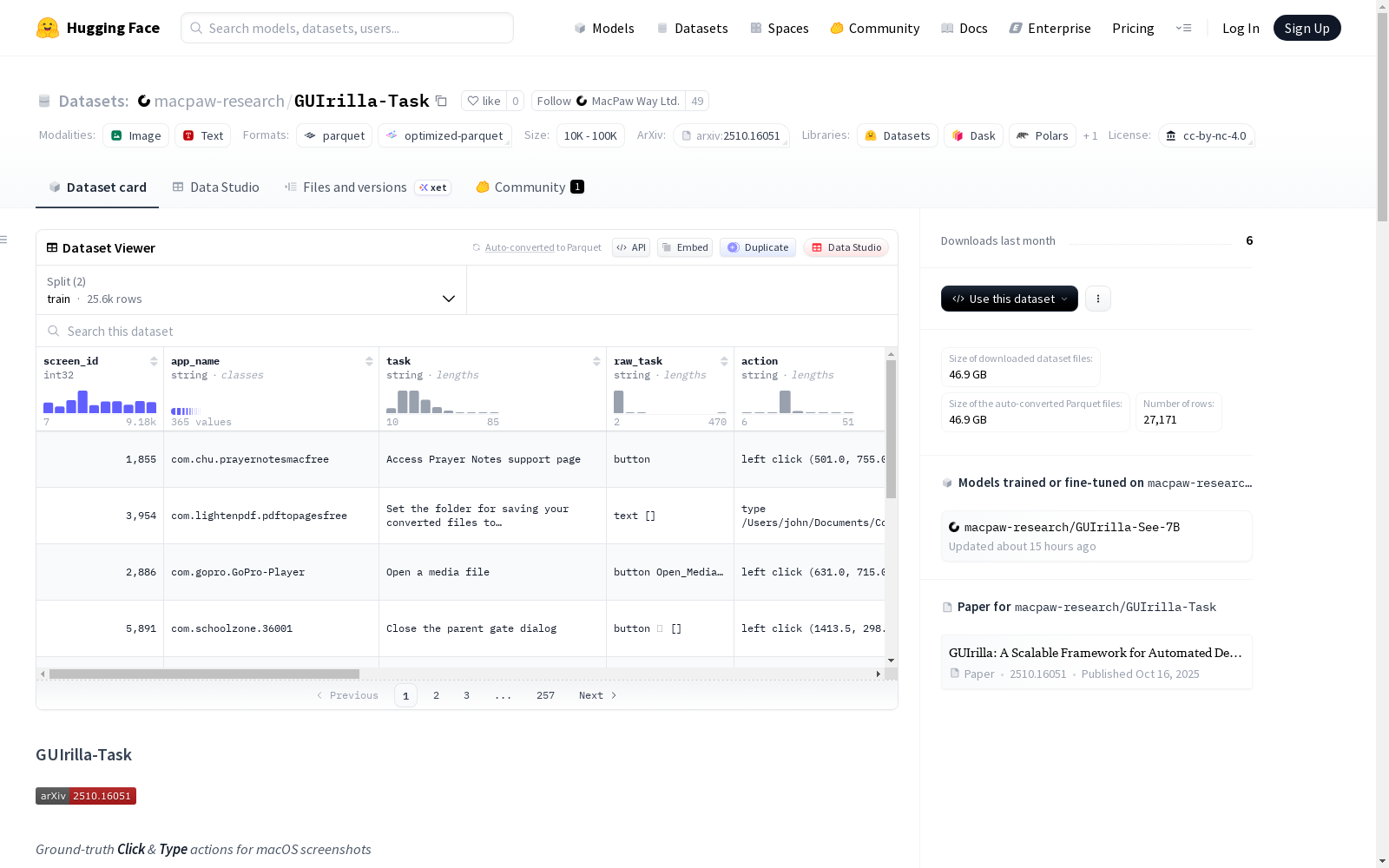Expand the Split selector showing train
Viewport: 1389px width, 868px height.
pos(252,290)
